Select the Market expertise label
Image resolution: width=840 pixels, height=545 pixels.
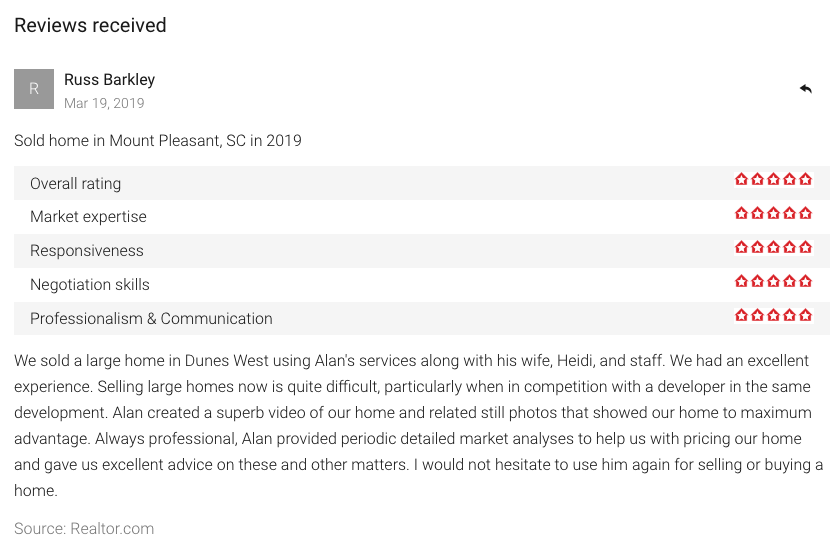click(88, 216)
